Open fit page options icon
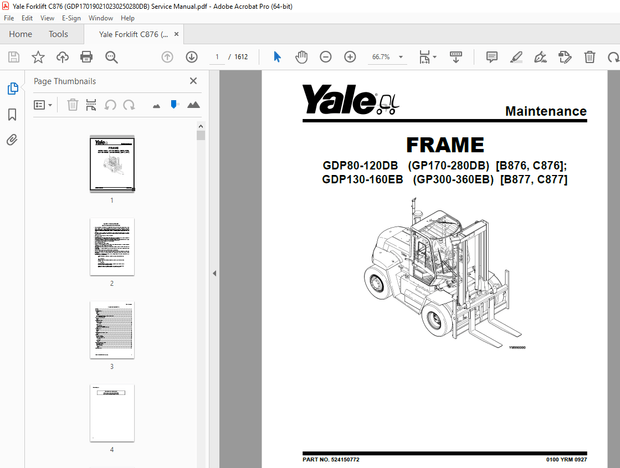Image resolution: width=620 pixels, height=468 pixels. point(425,57)
